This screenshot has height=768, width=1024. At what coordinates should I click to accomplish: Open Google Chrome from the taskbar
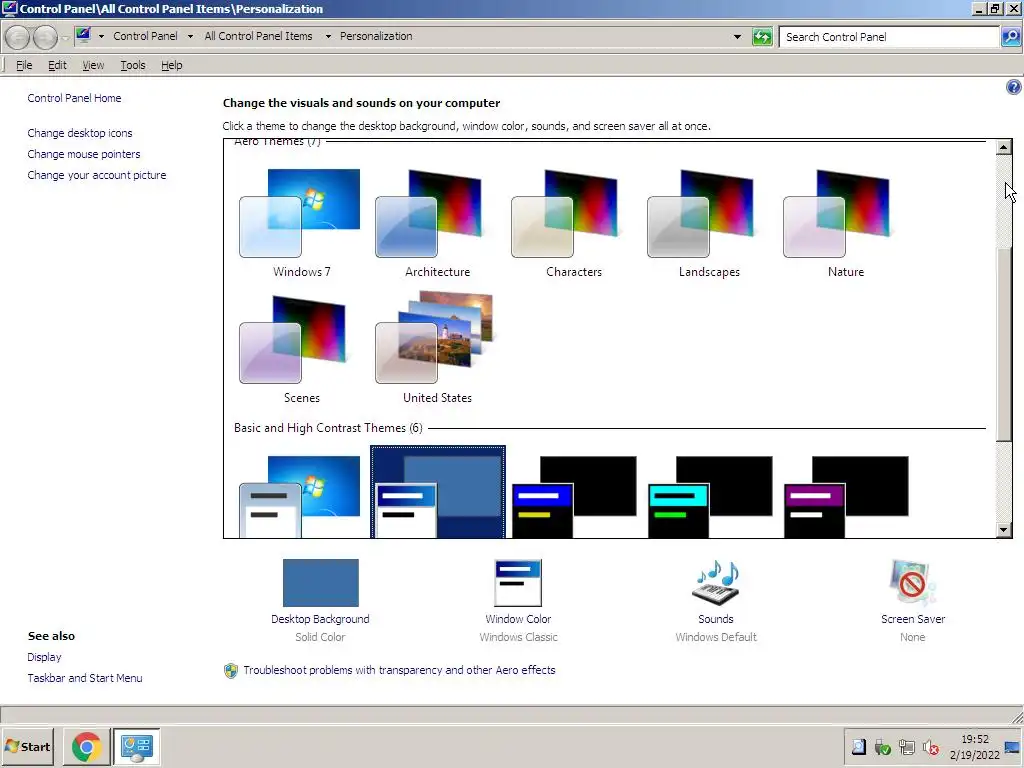pyautogui.click(x=86, y=746)
